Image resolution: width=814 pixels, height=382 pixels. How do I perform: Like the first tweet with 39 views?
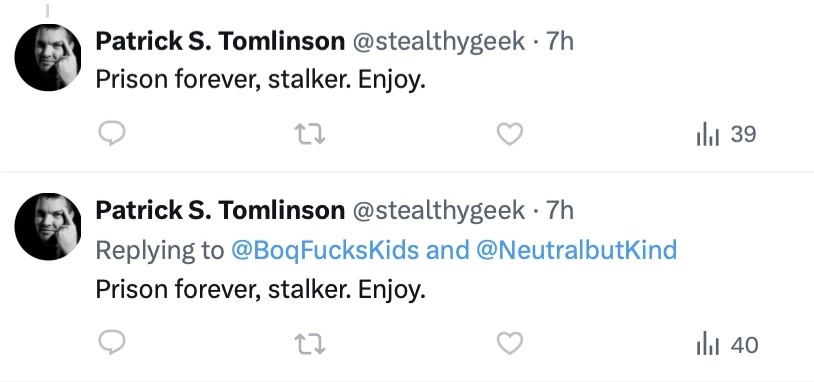(510, 134)
